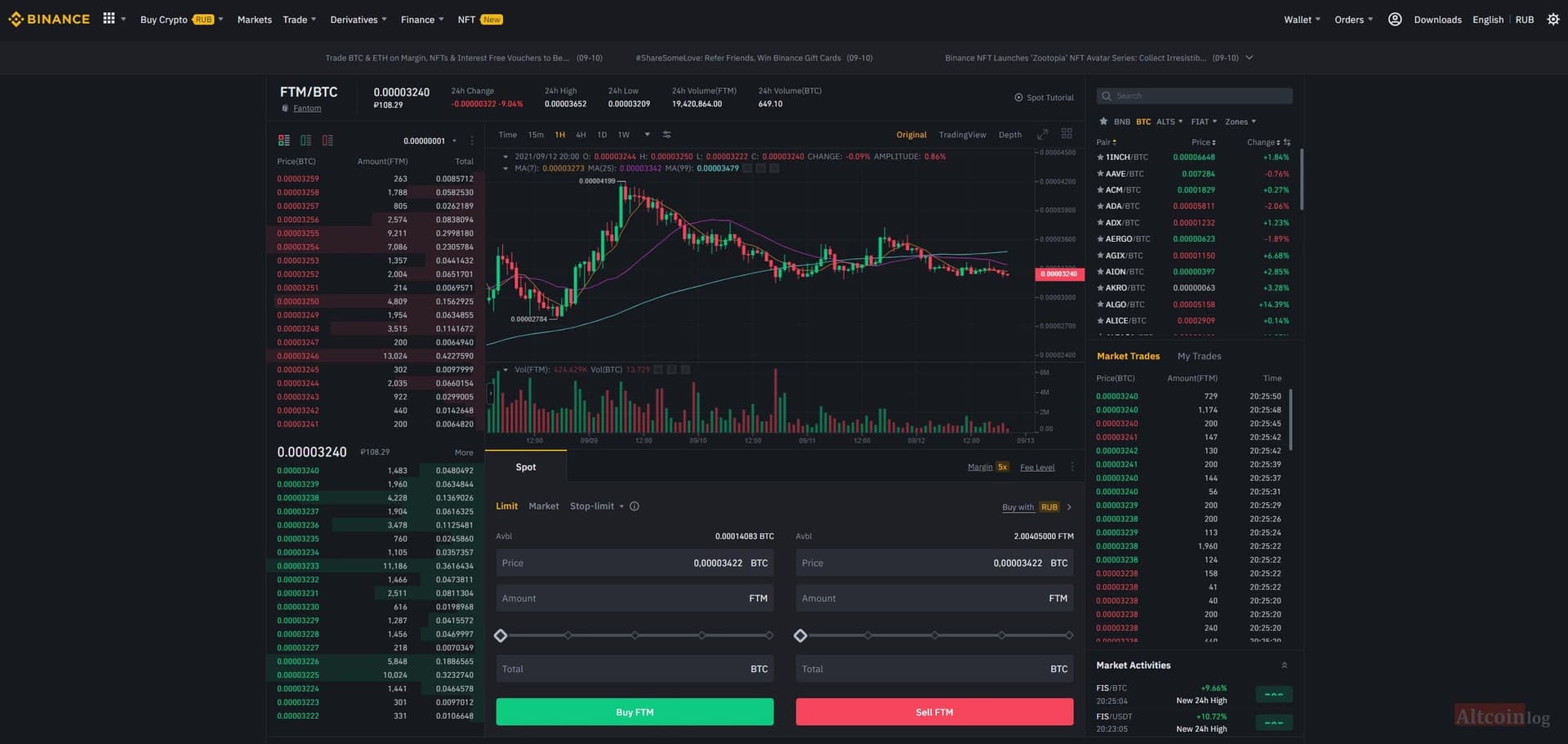Open the settings gear in top bar
1568x744 pixels.
(x=1553, y=19)
